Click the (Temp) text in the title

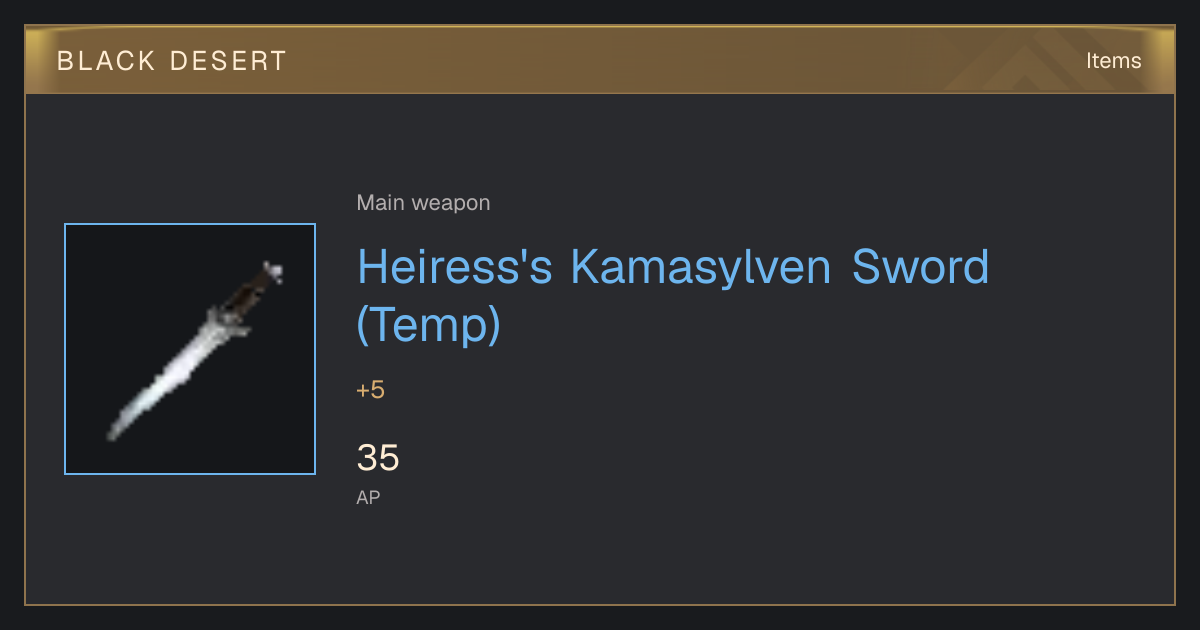pyautogui.click(x=429, y=325)
